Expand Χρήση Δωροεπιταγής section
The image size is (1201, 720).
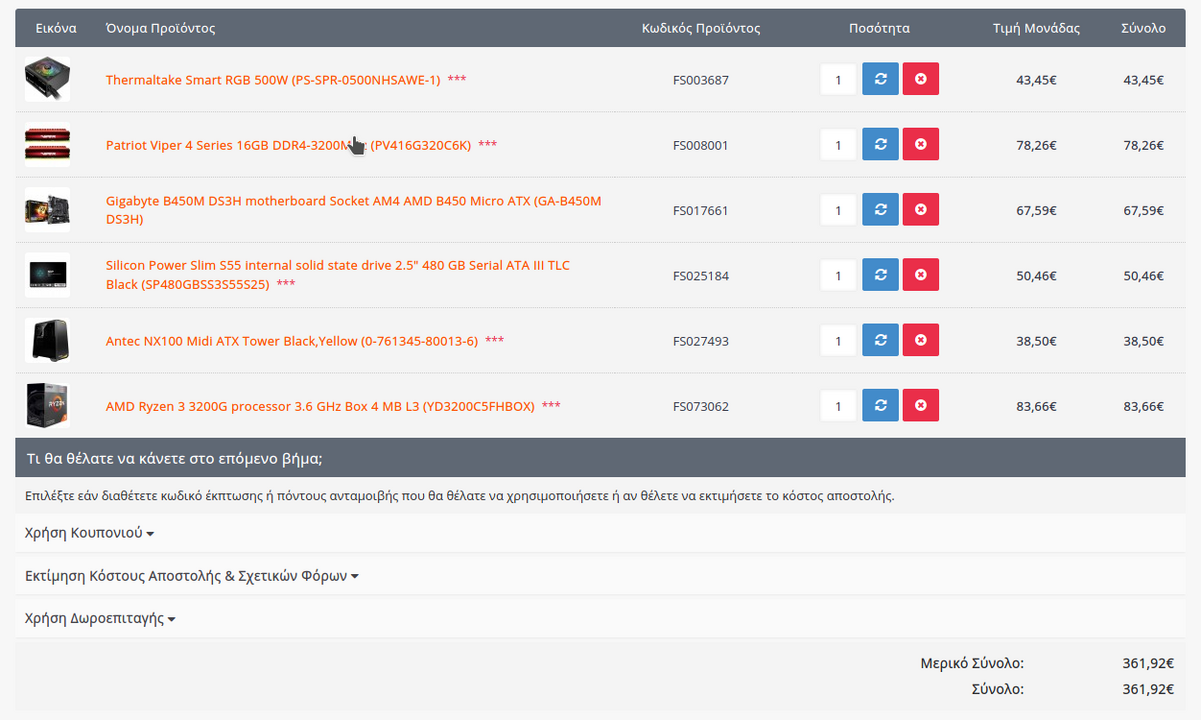[x=100, y=619]
